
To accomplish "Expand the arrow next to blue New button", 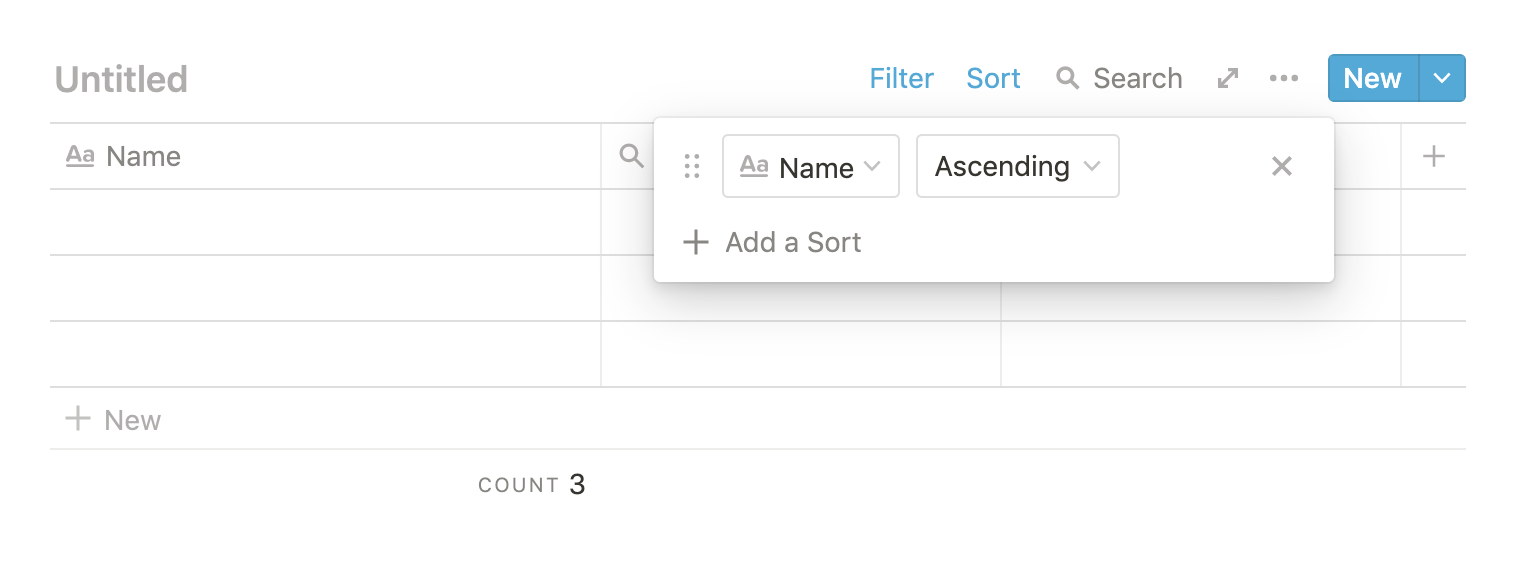I will (1442, 78).
